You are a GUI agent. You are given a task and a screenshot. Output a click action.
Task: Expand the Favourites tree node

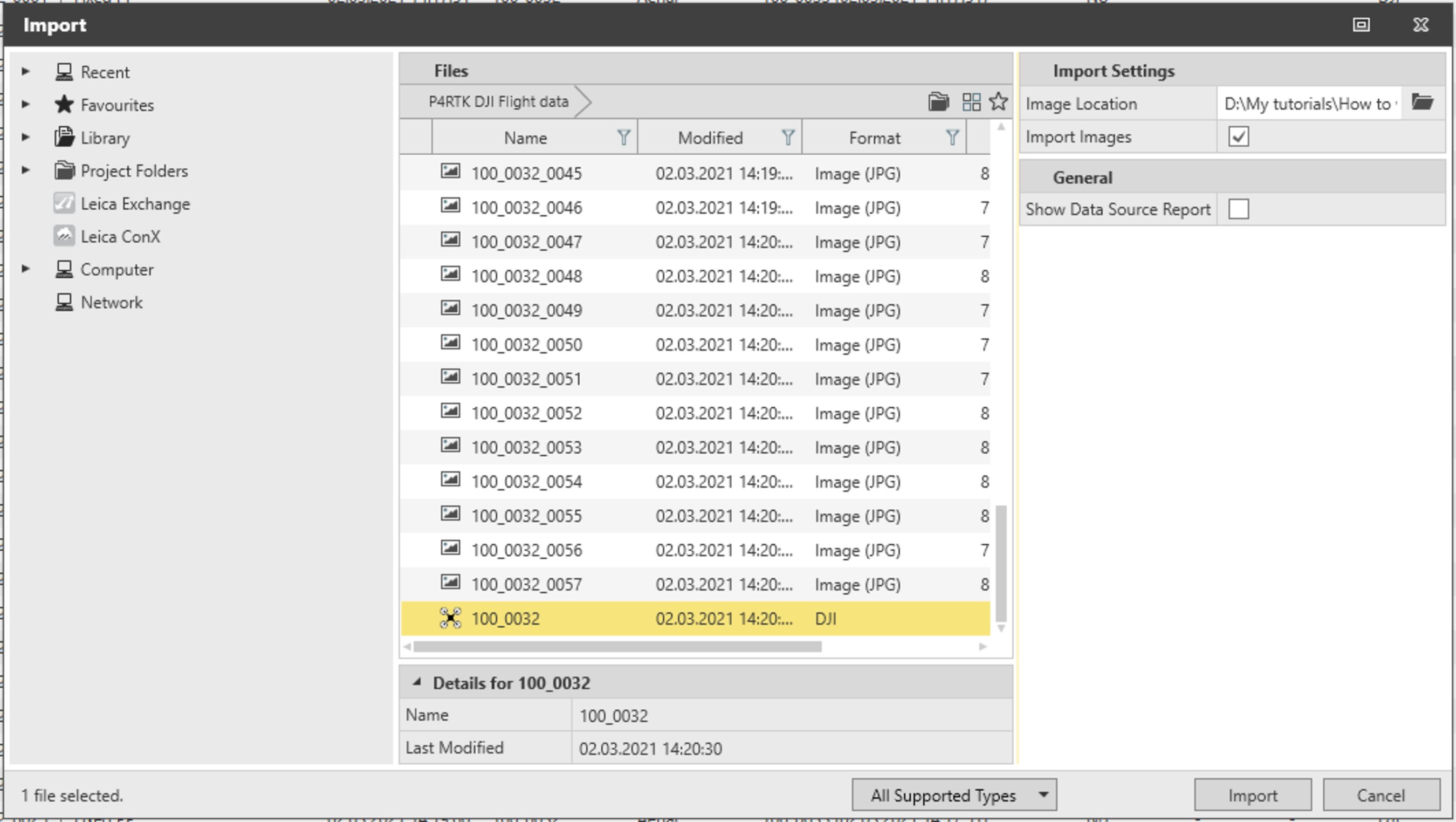(25, 104)
